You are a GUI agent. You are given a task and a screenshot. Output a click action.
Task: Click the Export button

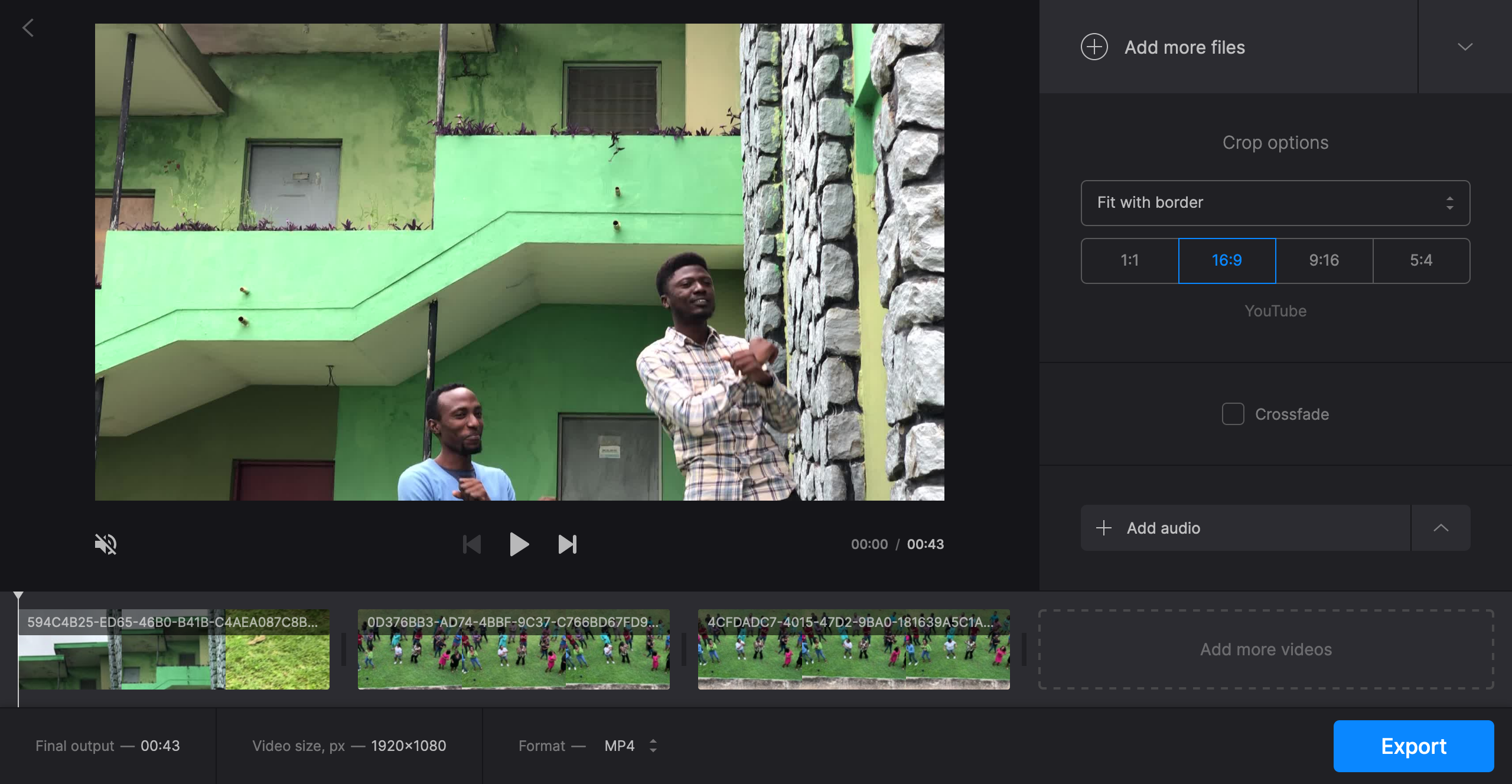tap(1413, 746)
